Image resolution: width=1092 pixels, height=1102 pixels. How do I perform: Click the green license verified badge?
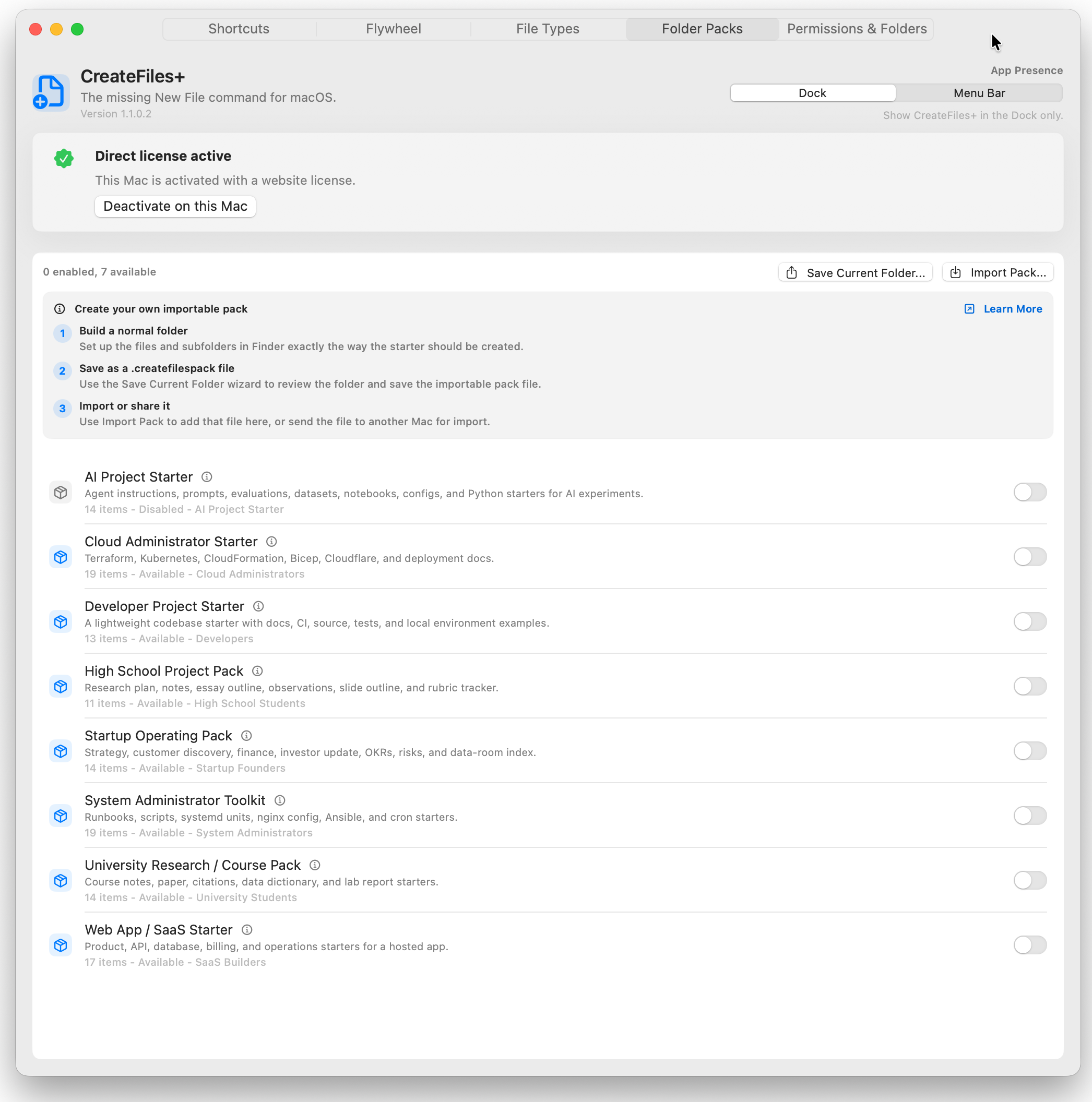(64, 158)
